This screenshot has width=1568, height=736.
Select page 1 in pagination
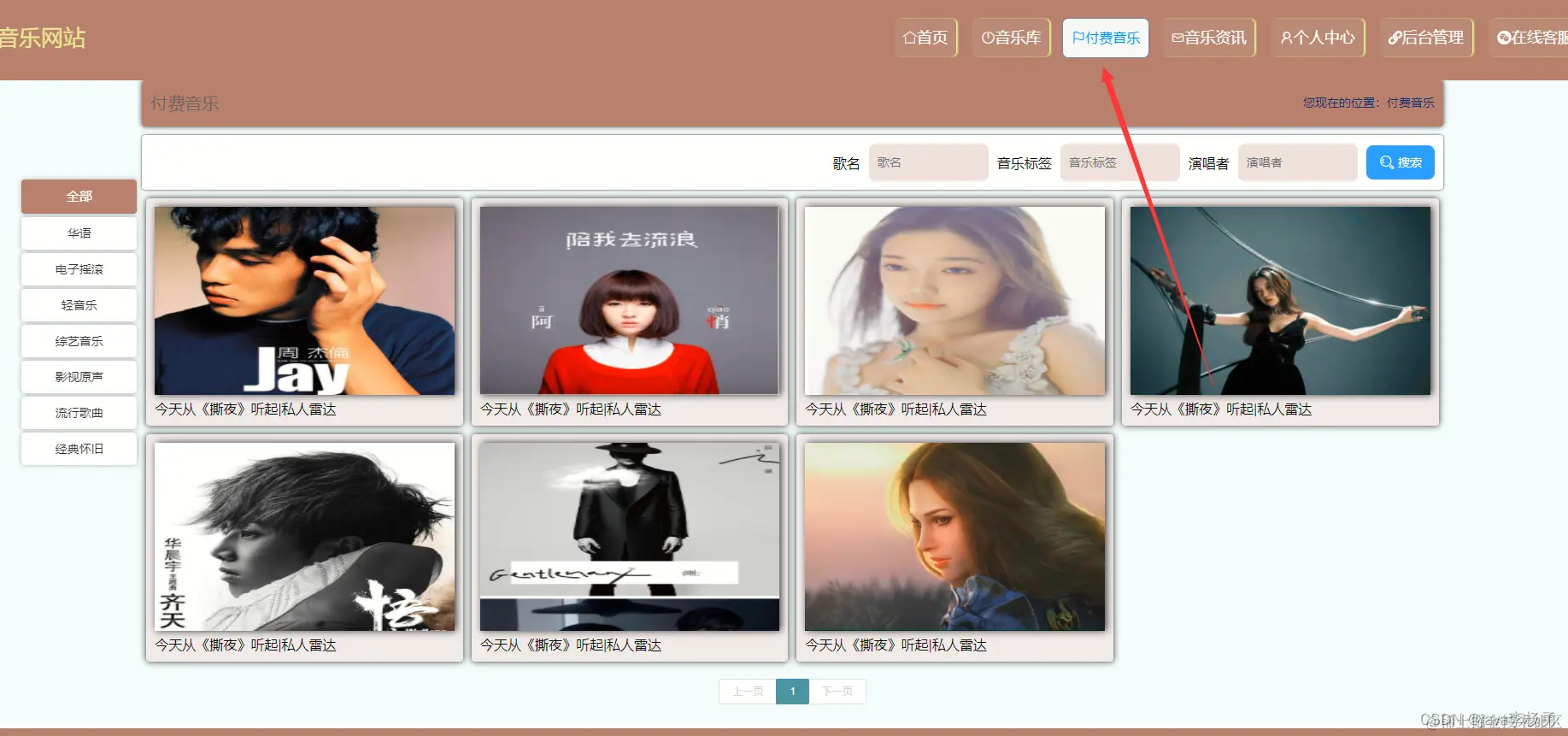pyautogui.click(x=793, y=692)
